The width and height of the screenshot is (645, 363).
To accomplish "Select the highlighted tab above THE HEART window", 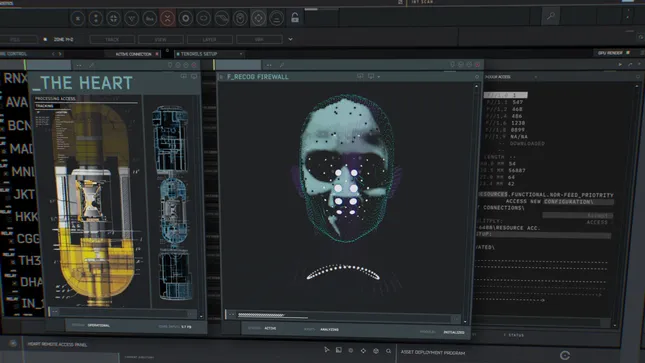I will (49, 65).
